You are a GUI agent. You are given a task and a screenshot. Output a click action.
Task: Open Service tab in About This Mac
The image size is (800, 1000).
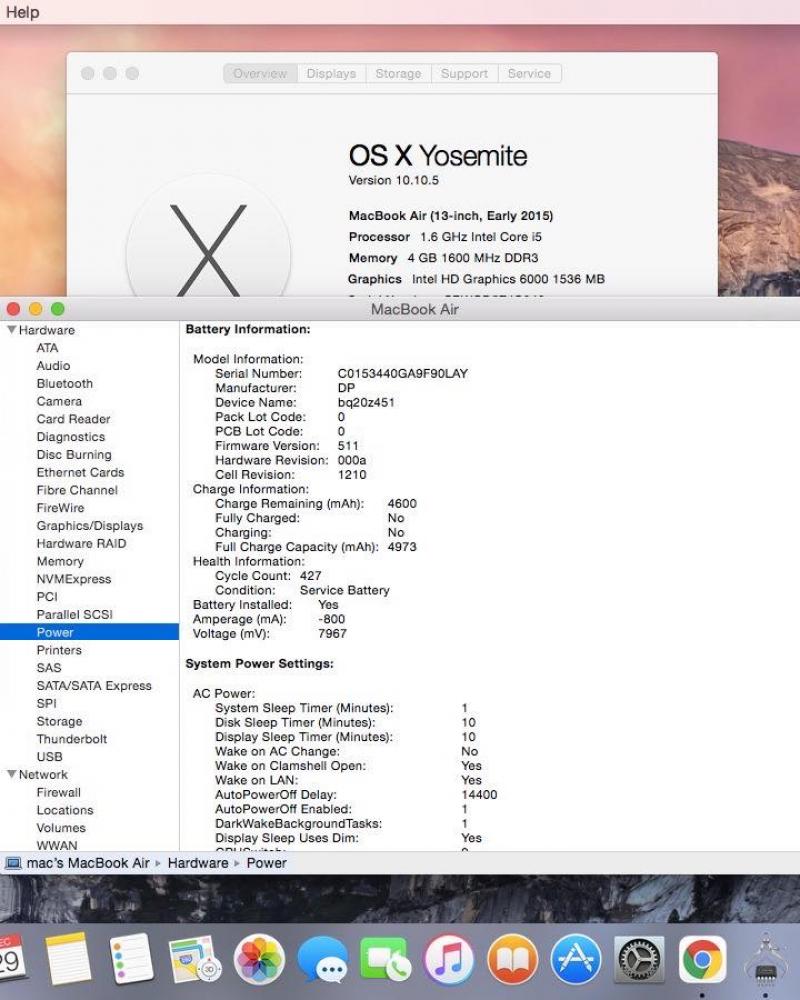530,73
